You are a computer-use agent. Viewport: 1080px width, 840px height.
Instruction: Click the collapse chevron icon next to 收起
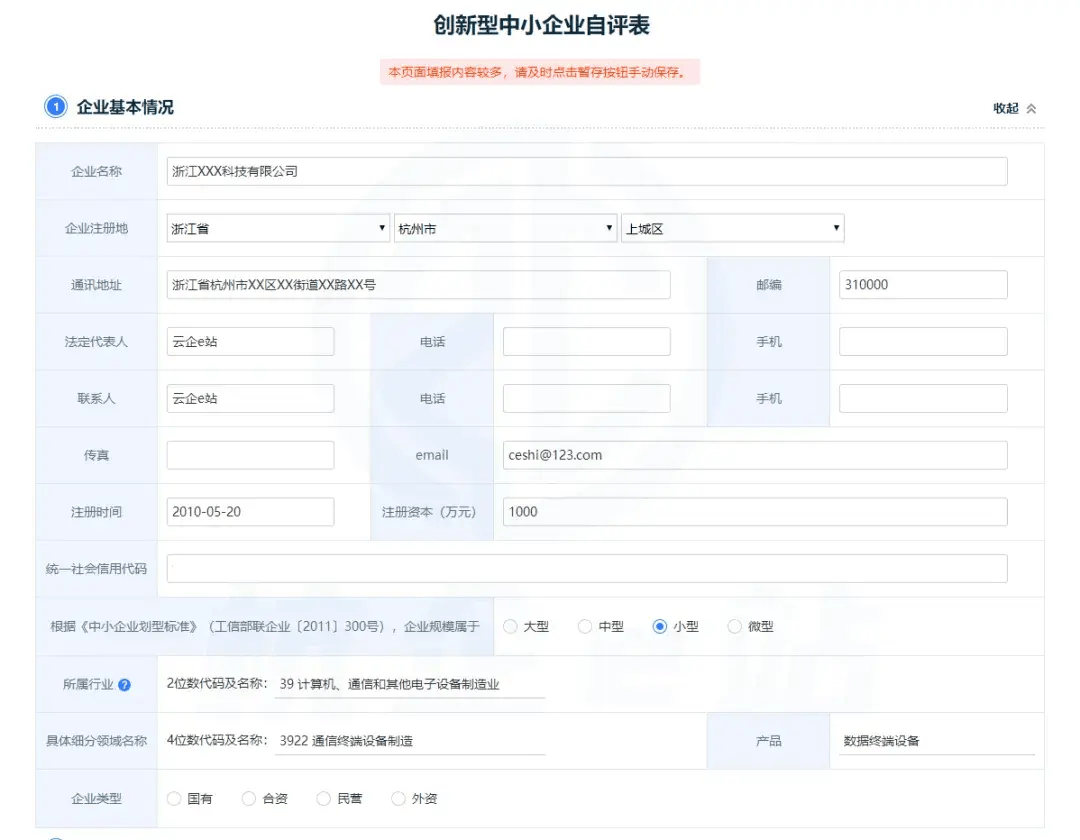pos(1031,109)
